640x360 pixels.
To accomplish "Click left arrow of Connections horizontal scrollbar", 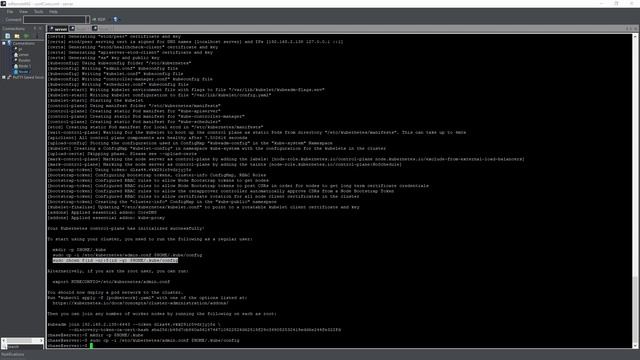I will (x=4, y=340).
